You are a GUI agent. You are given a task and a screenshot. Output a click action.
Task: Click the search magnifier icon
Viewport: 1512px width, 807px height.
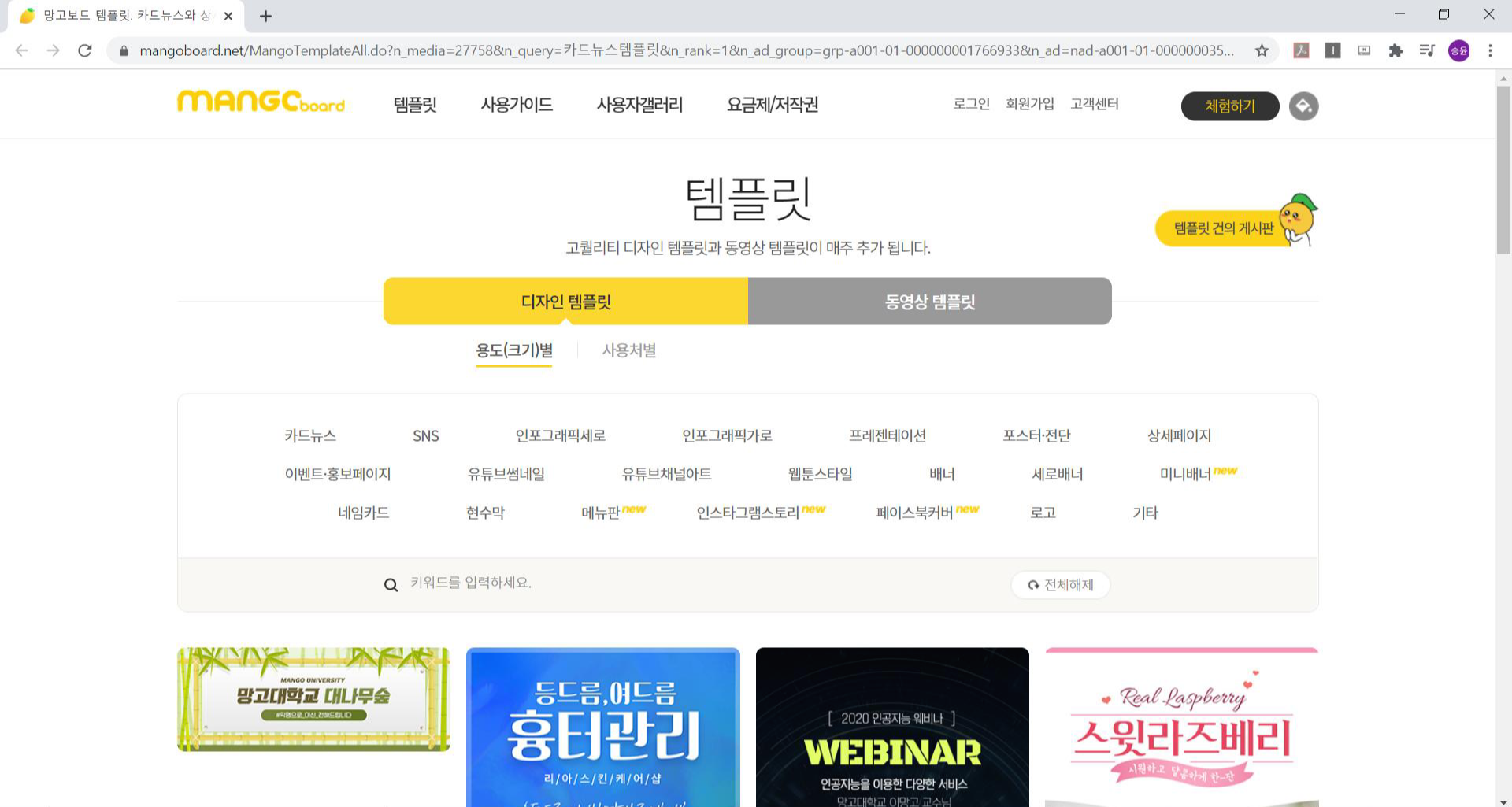click(391, 584)
